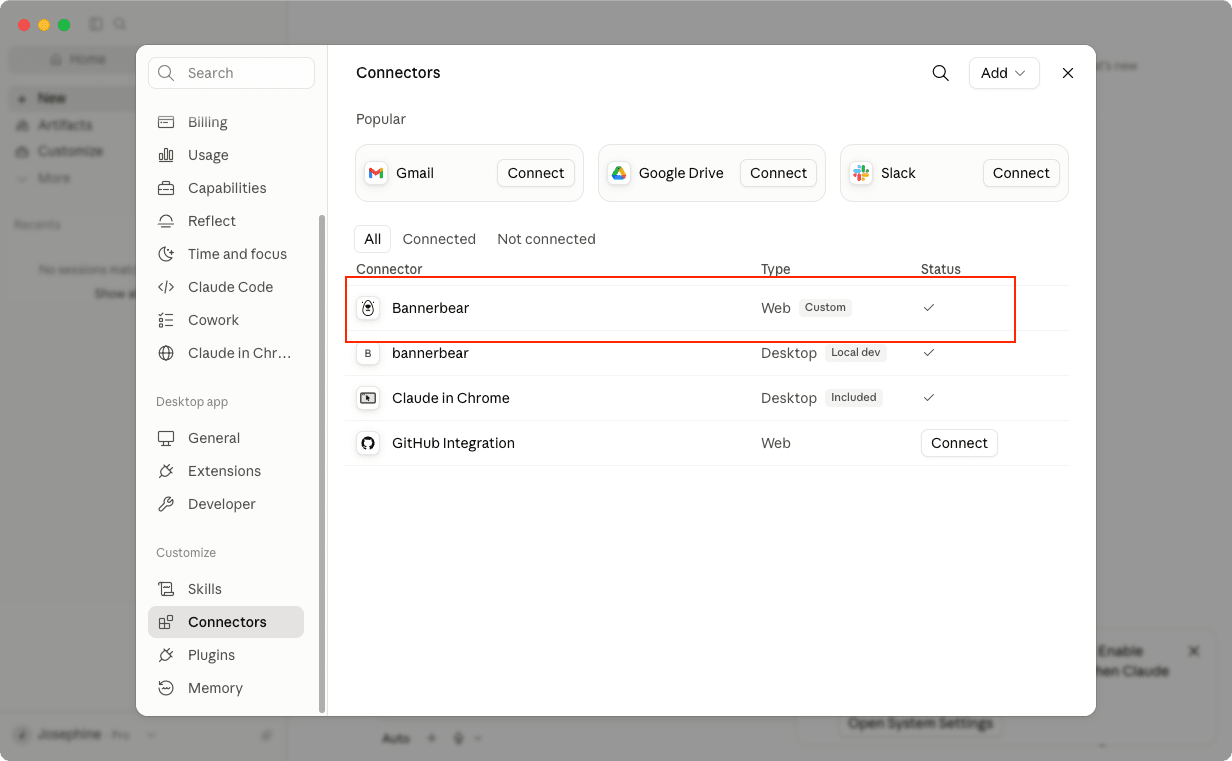Click the General monitor icon
Image resolution: width=1232 pixels, height=761 pixels.
point(166,438)
